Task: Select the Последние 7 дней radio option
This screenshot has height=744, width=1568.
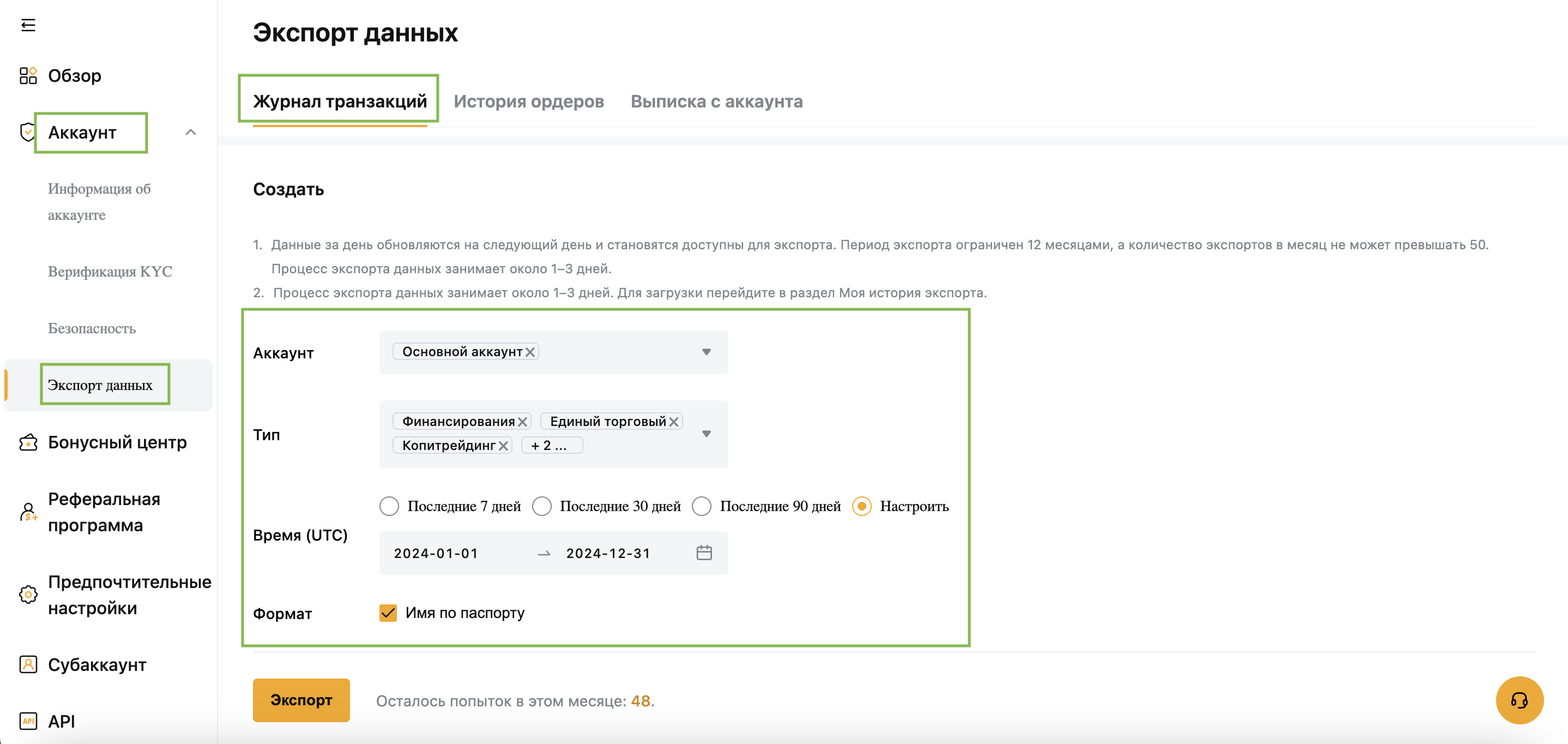Action: pos(389,507)
